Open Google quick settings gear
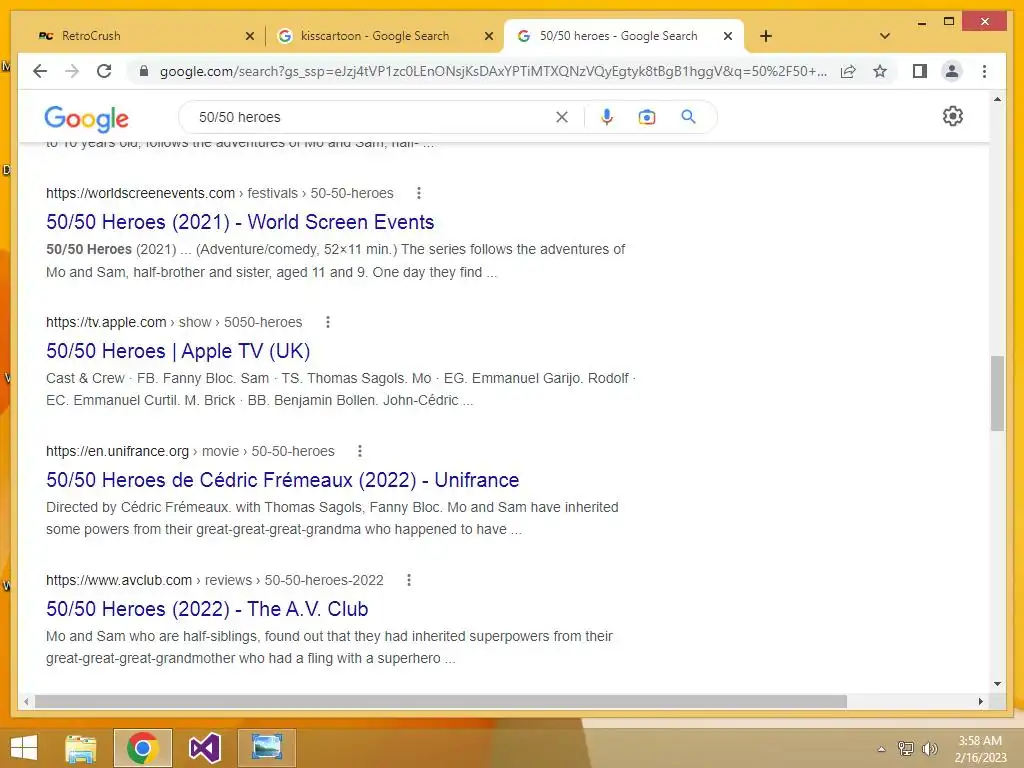 [952, 116]
